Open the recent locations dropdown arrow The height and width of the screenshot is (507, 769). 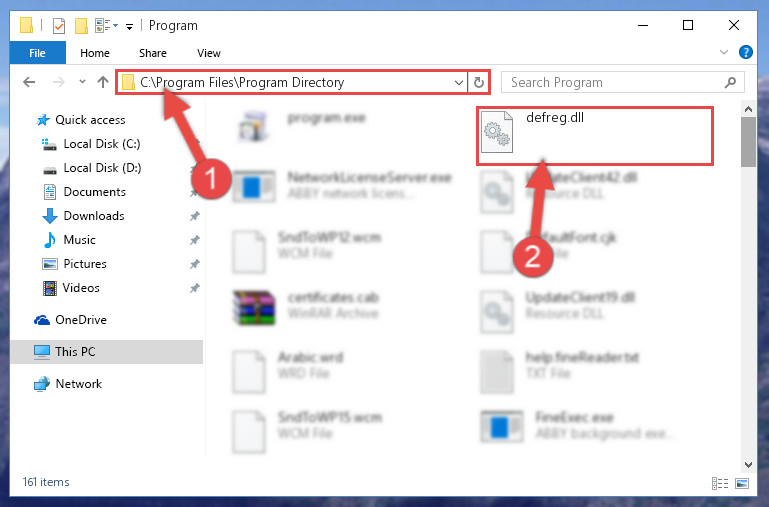82,82
